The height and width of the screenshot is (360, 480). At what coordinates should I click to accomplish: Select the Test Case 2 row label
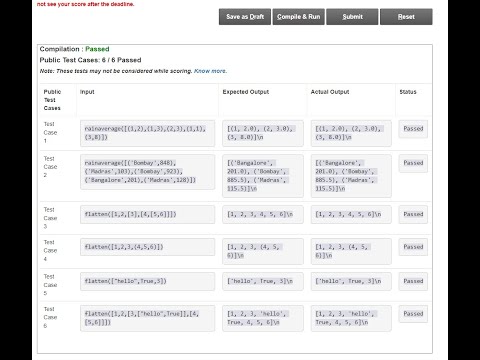(x=50, y=167)
